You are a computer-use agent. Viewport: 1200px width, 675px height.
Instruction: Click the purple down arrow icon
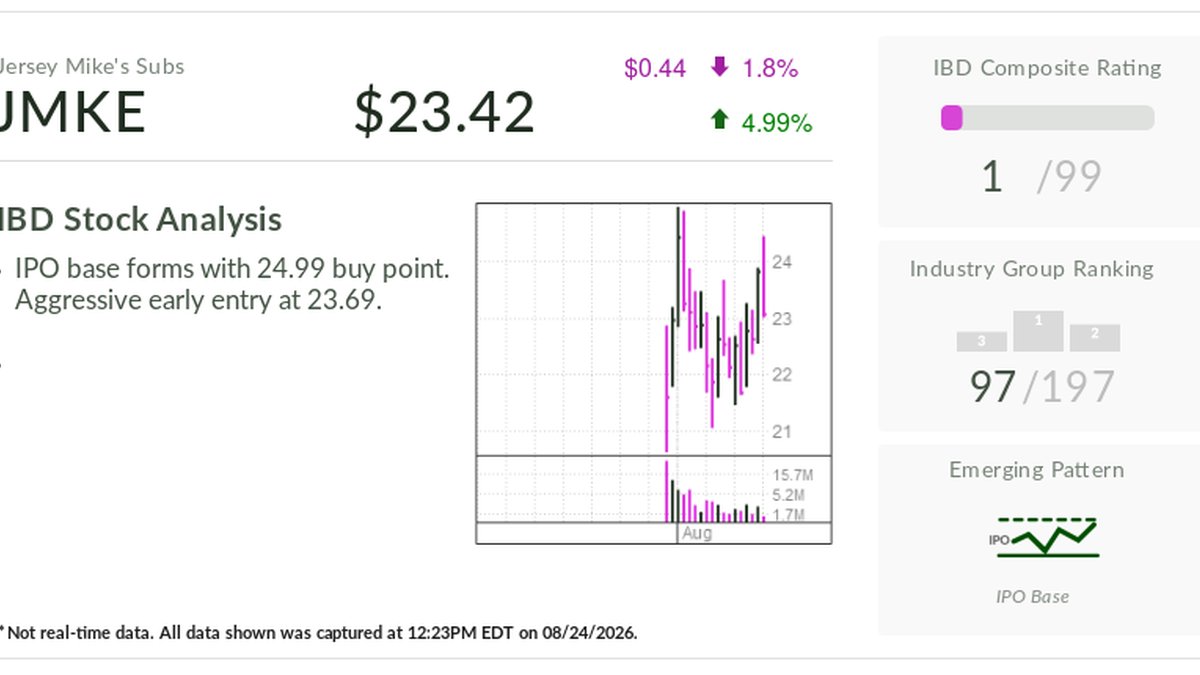coord(719,68)
